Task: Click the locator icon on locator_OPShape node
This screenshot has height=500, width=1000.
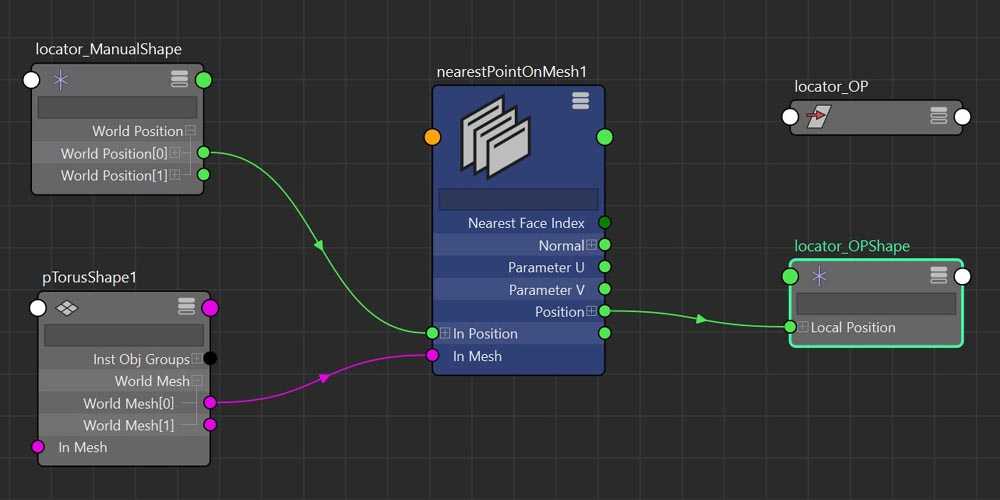Action: [819, 276]
